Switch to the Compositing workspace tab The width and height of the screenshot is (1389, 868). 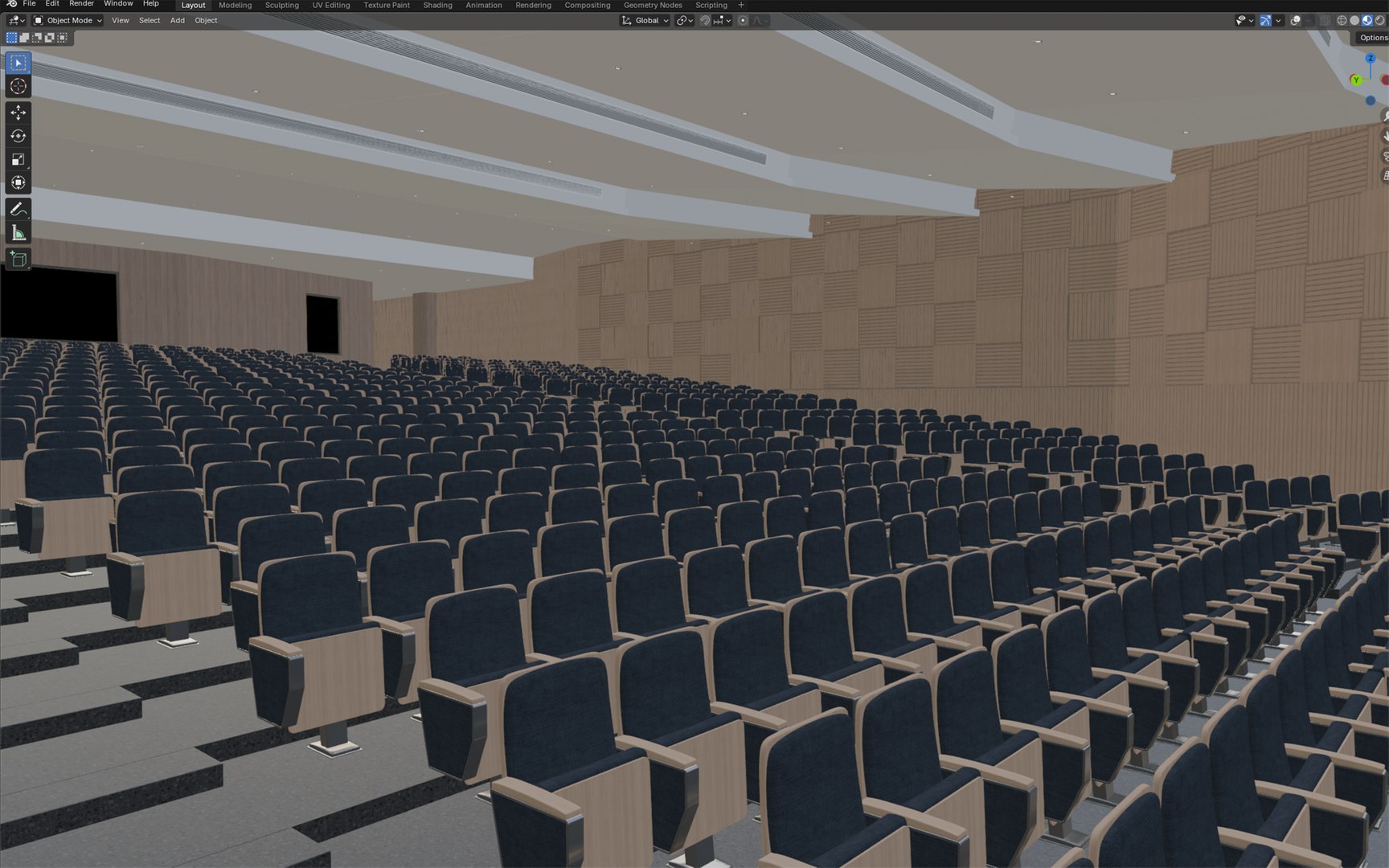click(x=587, y=5)
